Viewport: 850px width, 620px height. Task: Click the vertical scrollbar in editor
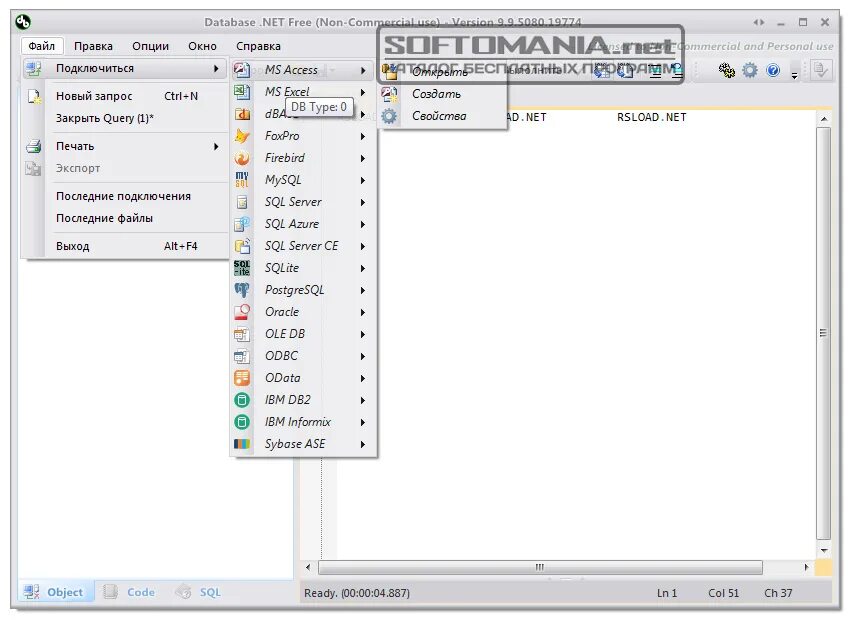point(823,333)
